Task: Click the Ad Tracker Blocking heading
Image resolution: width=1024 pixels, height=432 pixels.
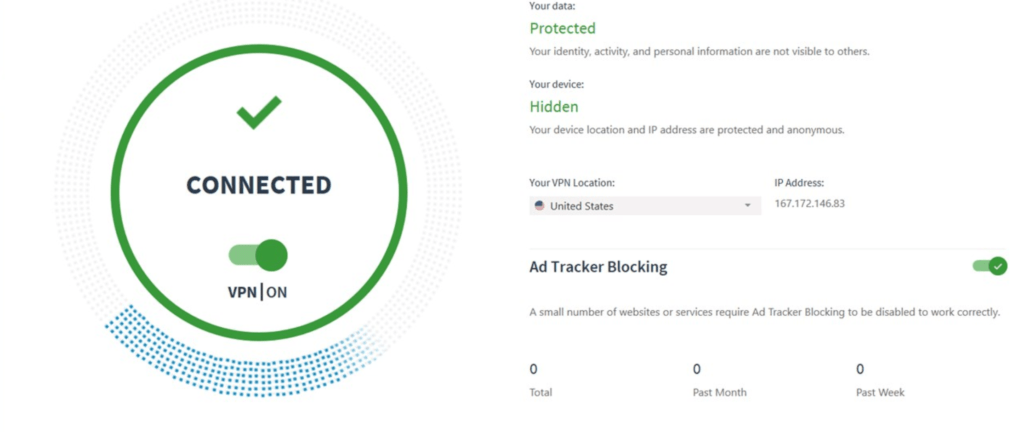Action: 598,267
